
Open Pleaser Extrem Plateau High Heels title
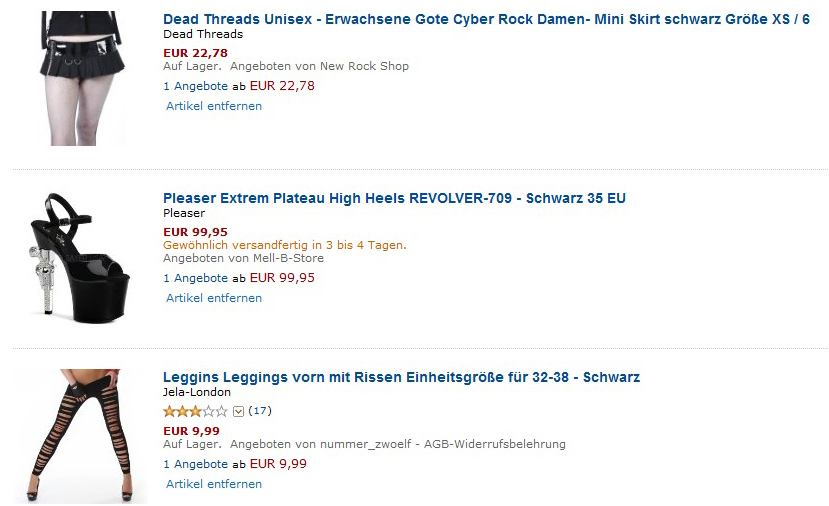(x=394, y=198)
